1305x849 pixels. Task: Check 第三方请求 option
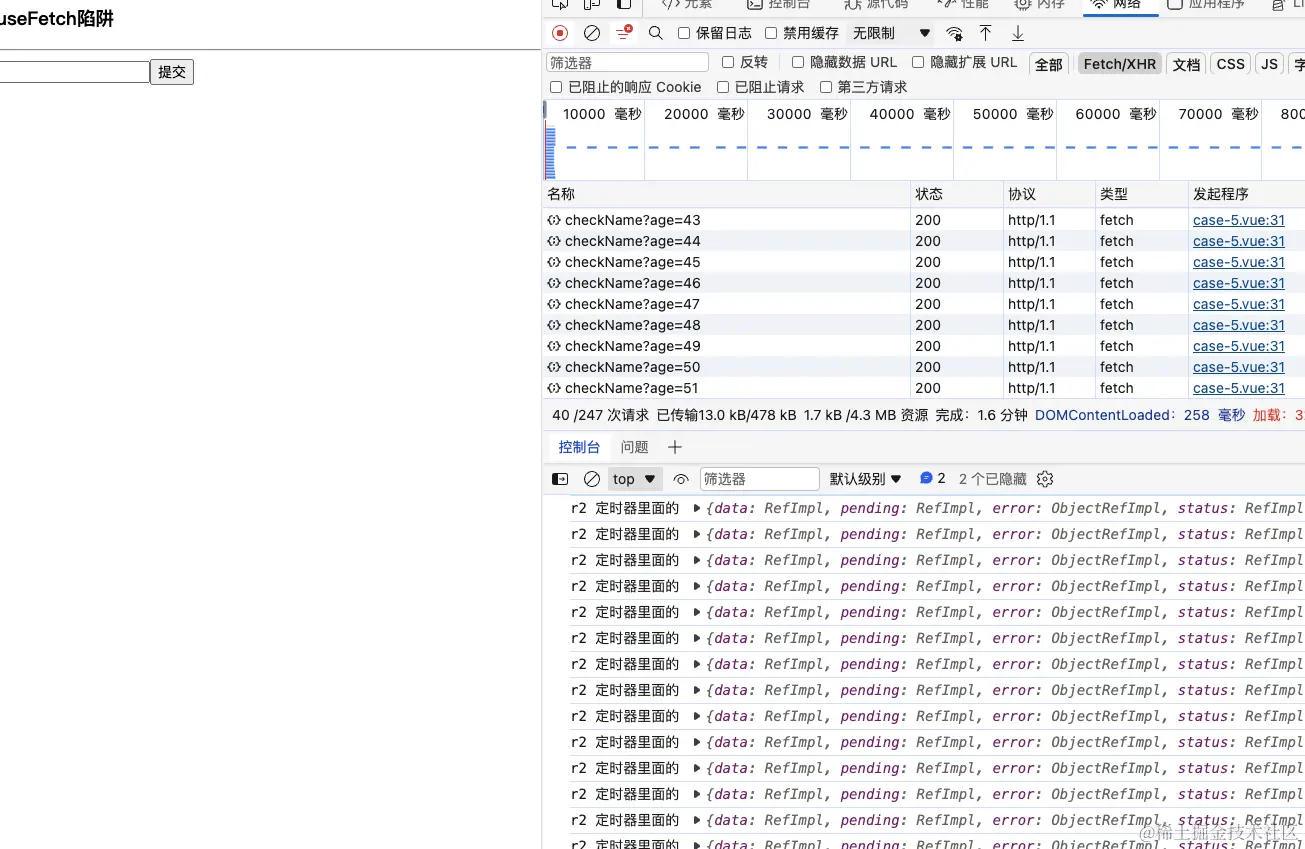[826, 87]
